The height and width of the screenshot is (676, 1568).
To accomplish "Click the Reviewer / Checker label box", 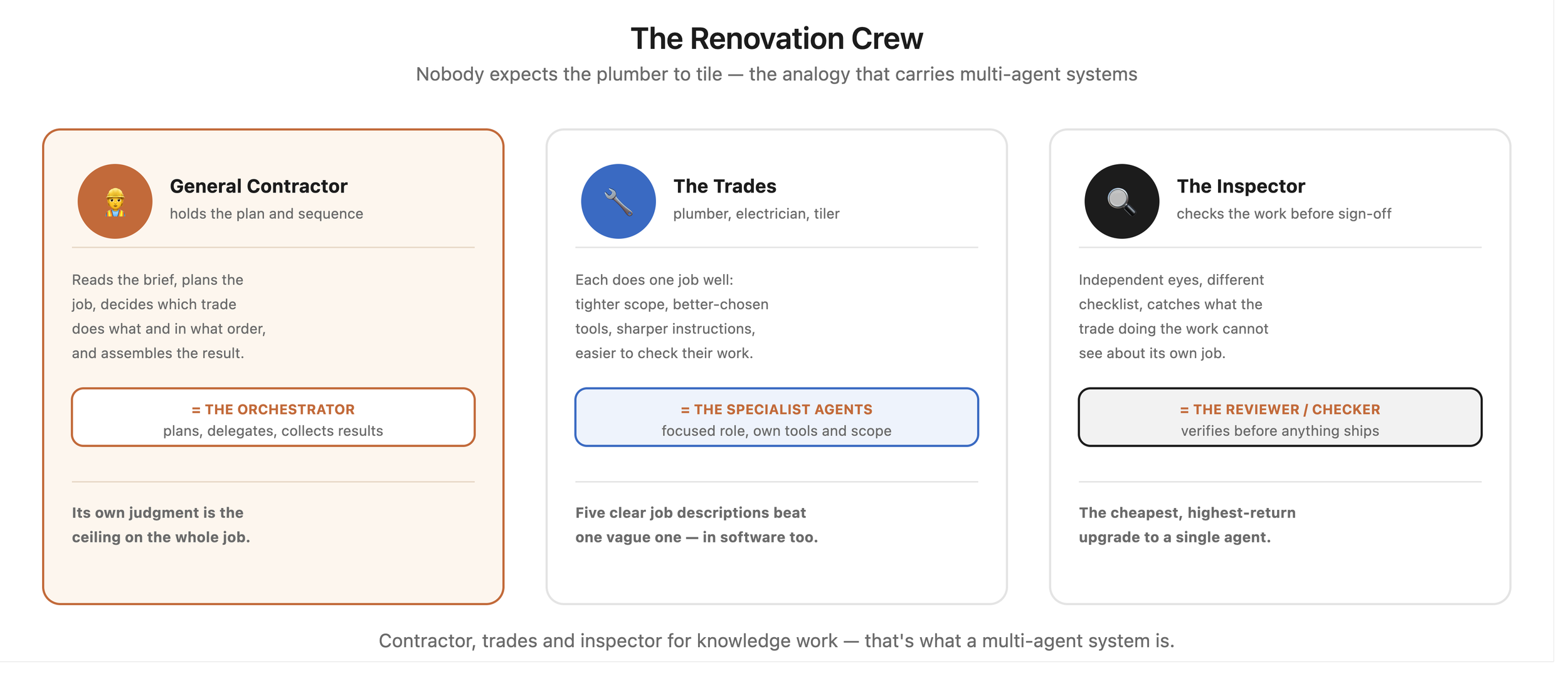I will pyautogui.click(x=1279, y=418).
